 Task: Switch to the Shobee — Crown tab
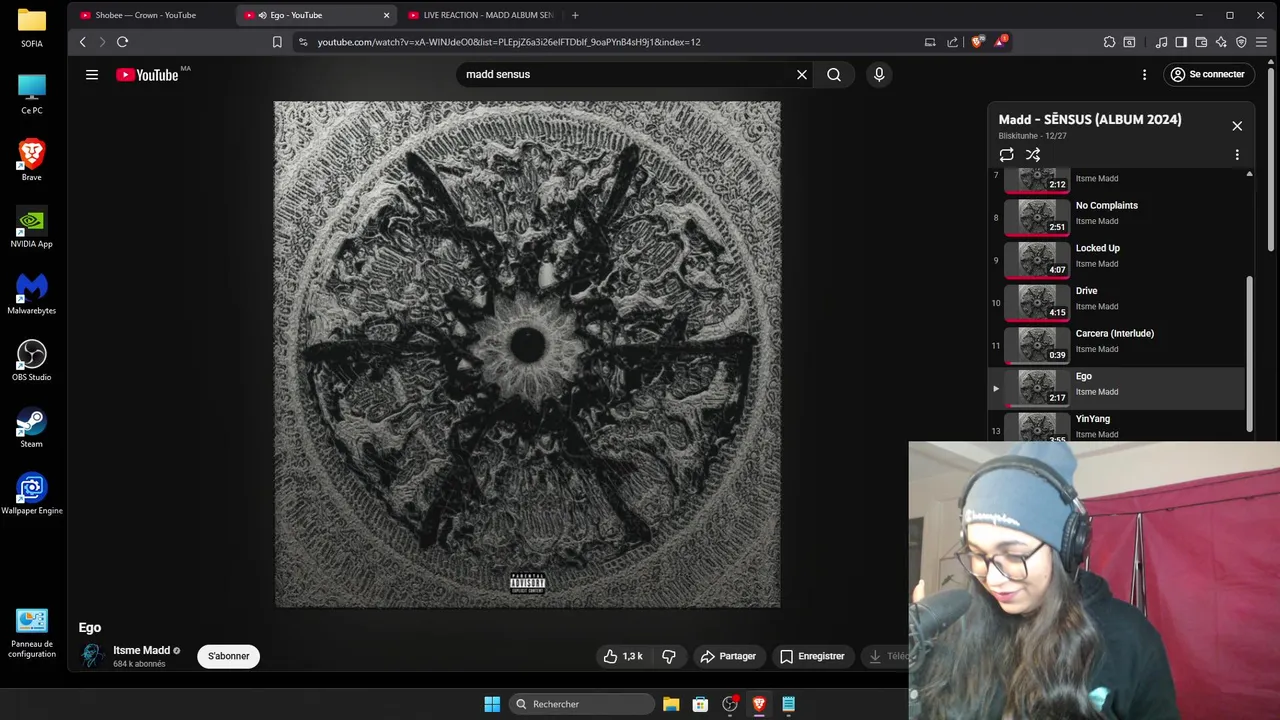[x=148, y=15]
